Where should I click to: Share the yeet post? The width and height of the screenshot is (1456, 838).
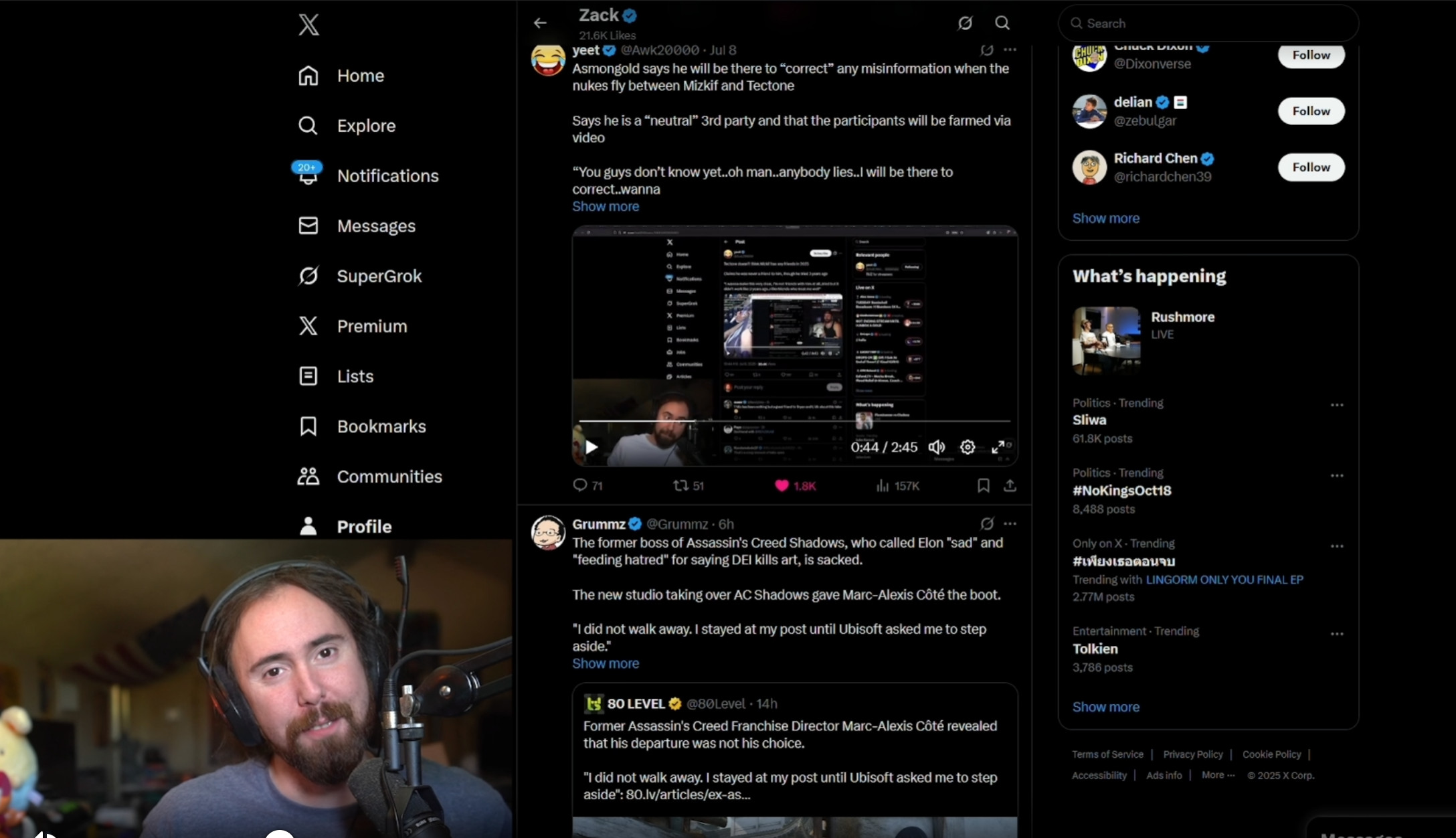1010,485
